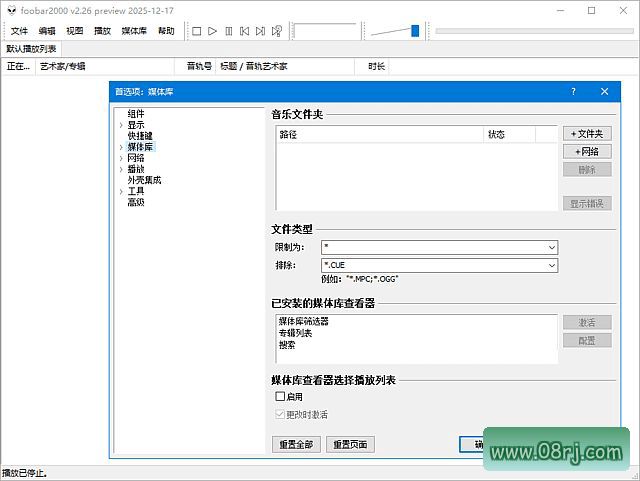Enable the 启用 checkbox
The width and height of the screenshot is (640, 481).
click(280, 397)
